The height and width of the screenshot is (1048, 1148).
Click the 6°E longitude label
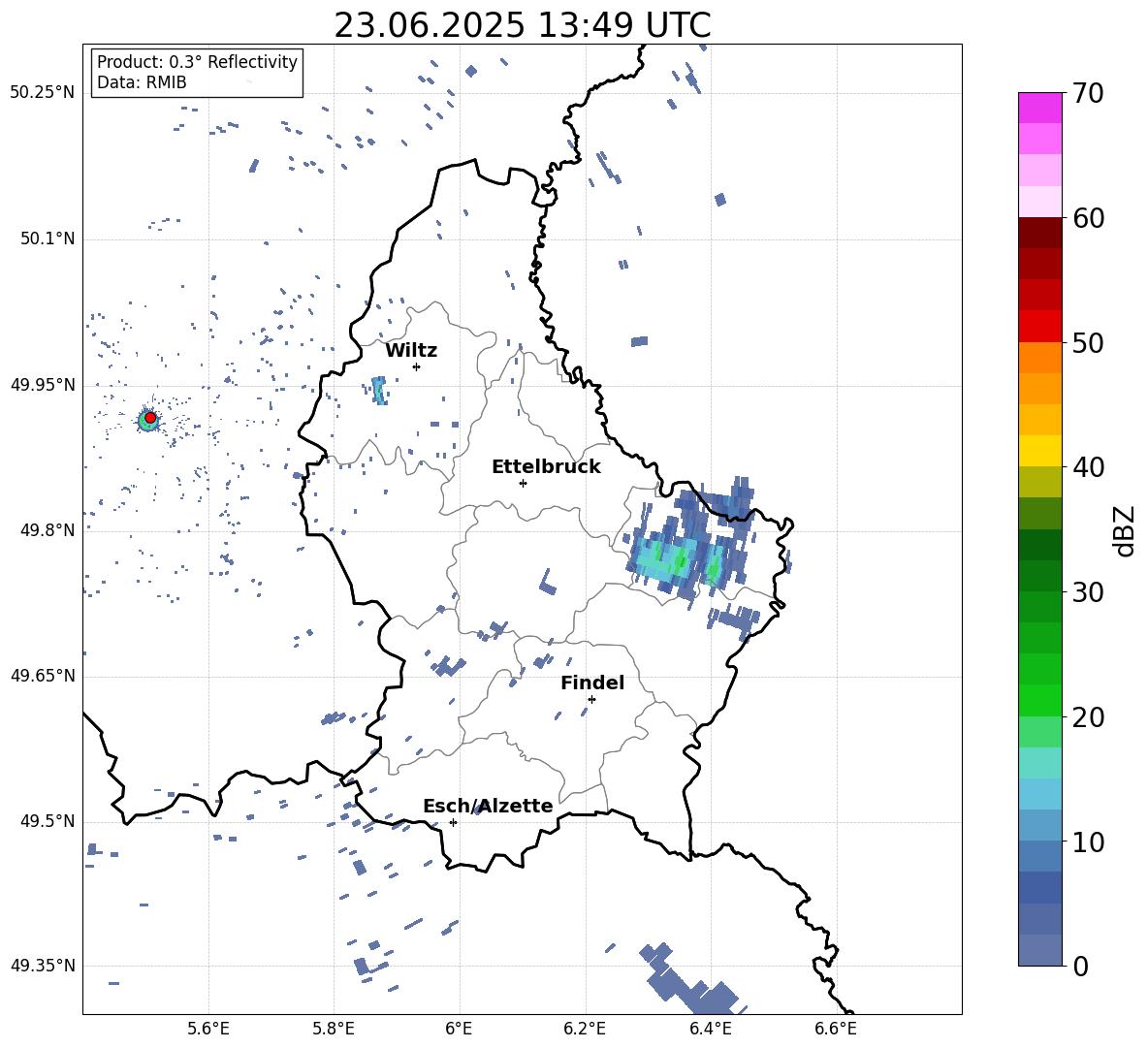tap(459, 1029)
